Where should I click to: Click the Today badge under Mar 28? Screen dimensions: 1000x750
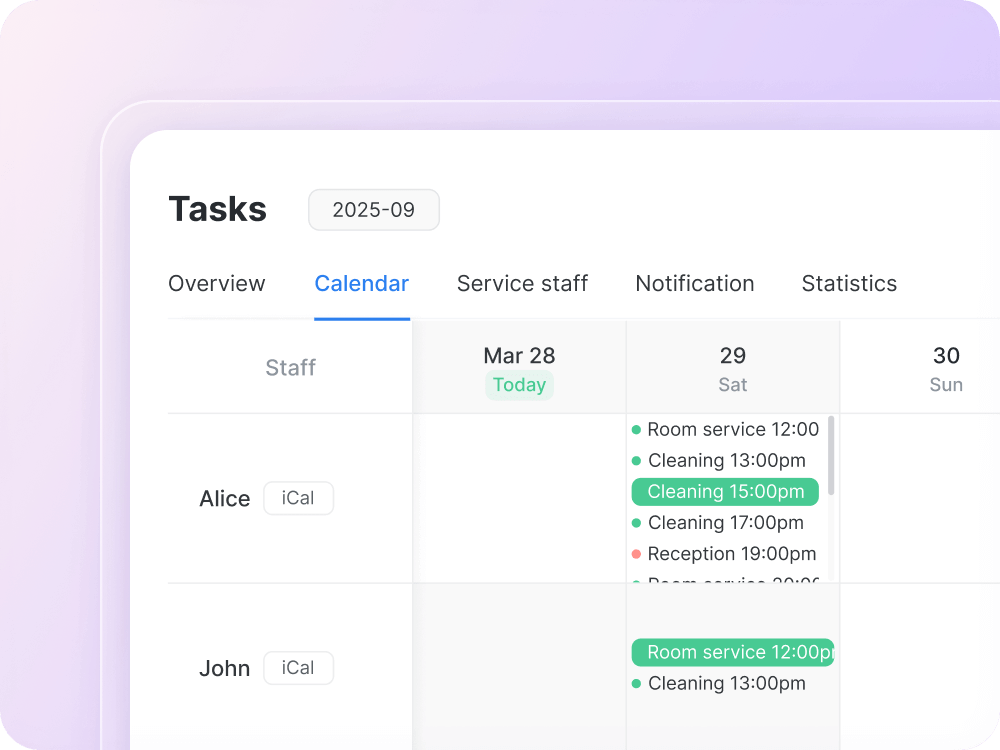(519, 384)
